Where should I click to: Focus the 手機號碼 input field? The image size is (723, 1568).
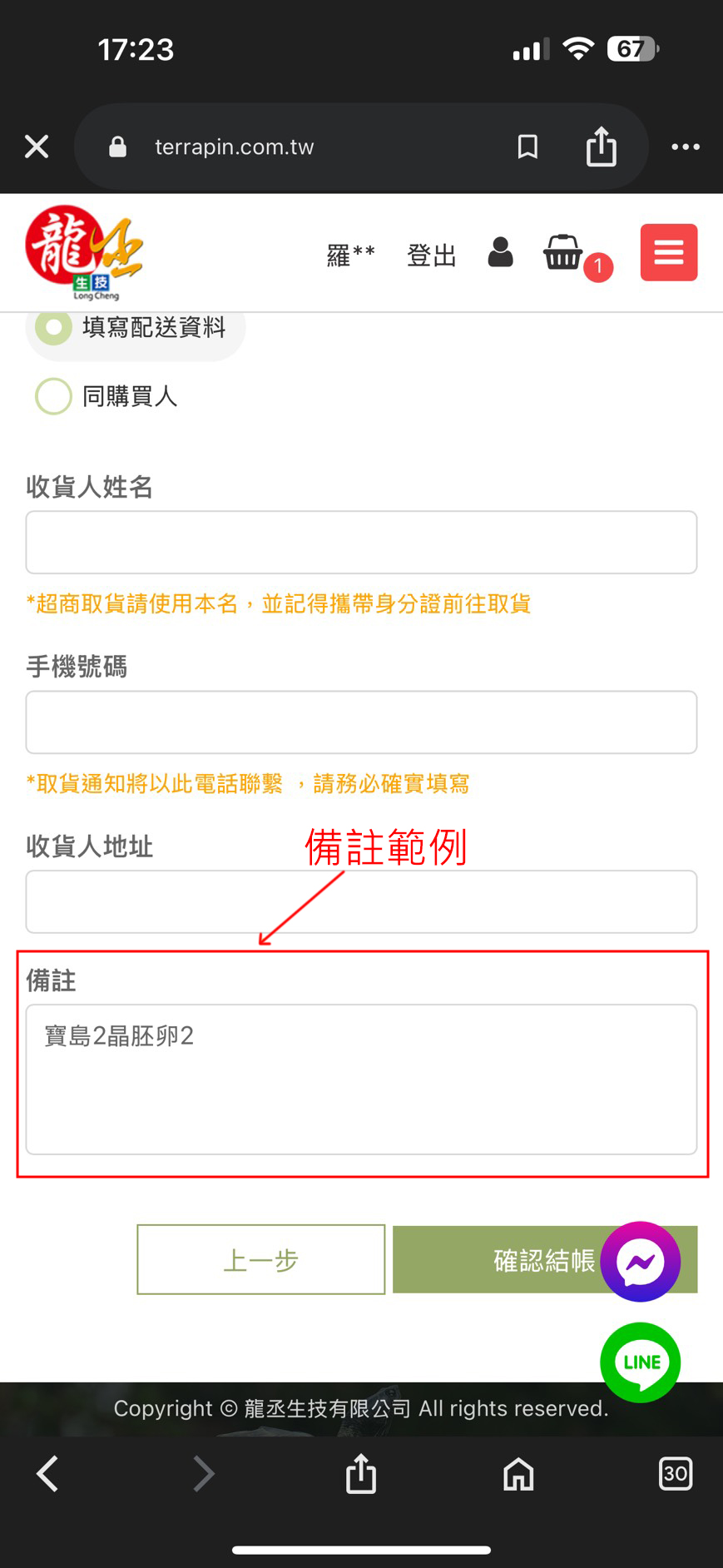(361, 722)
